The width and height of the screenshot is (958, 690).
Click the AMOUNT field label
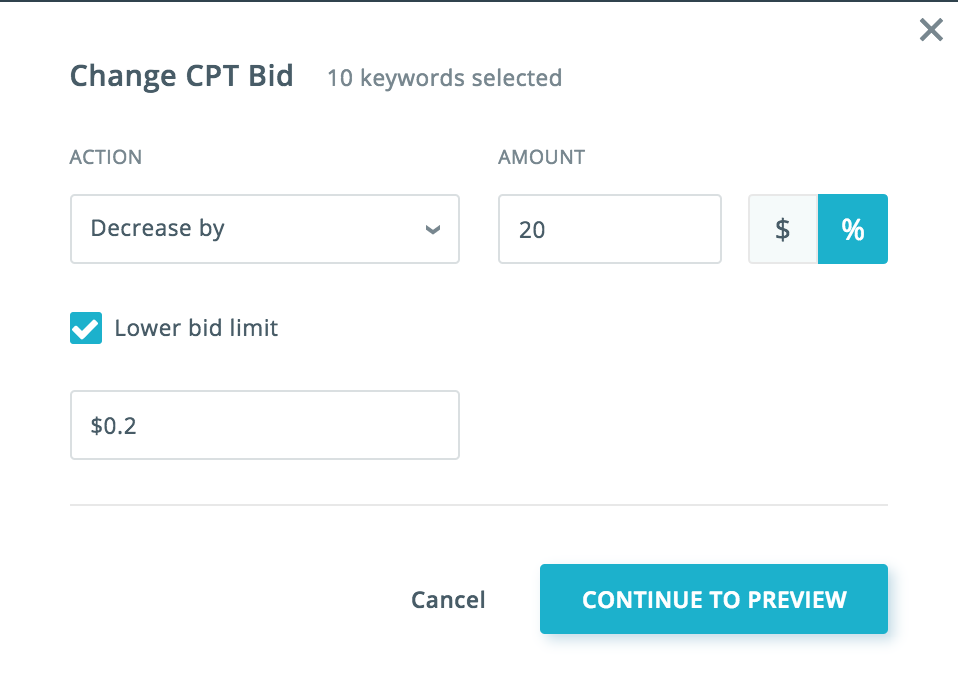tap(541, 157)
